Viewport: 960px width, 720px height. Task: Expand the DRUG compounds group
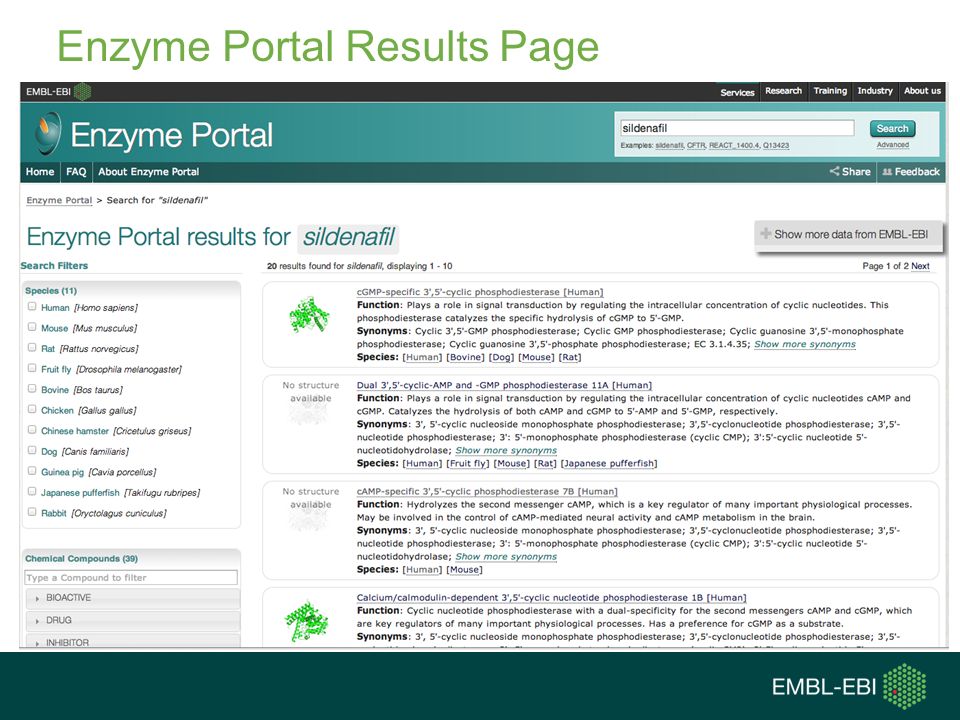coord(133,620)
